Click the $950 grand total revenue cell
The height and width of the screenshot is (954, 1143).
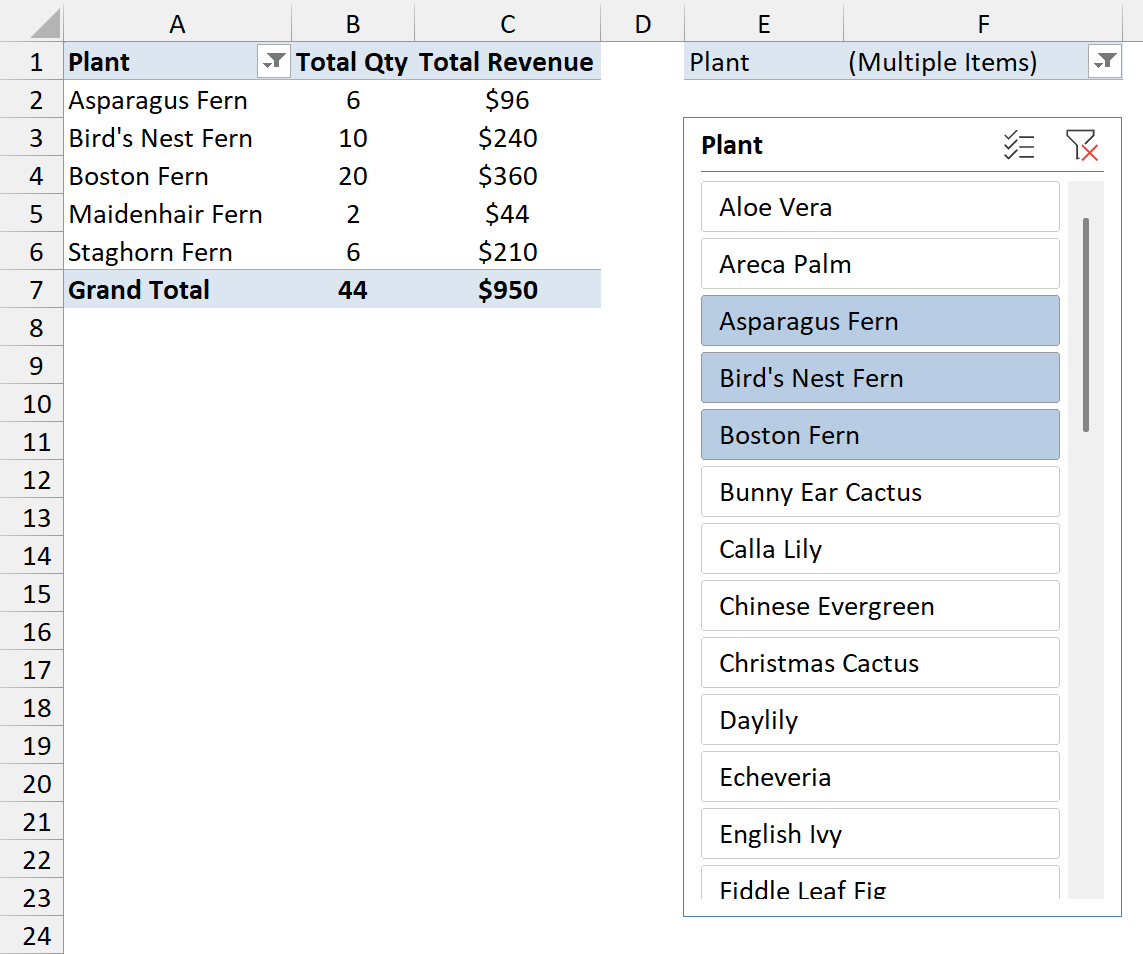[x=507, y=289]
